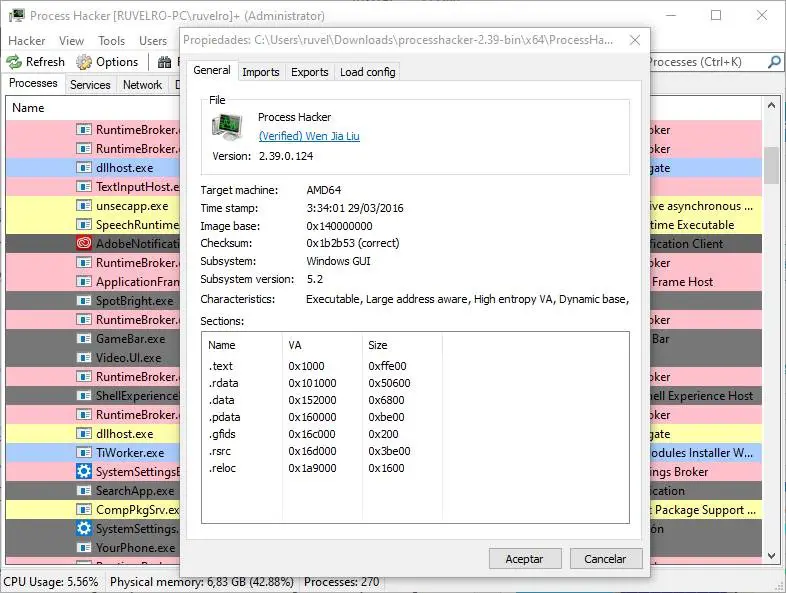786x593 pixels.
Task: Click the search magnifier icon
Action: [x=774, y=62]
